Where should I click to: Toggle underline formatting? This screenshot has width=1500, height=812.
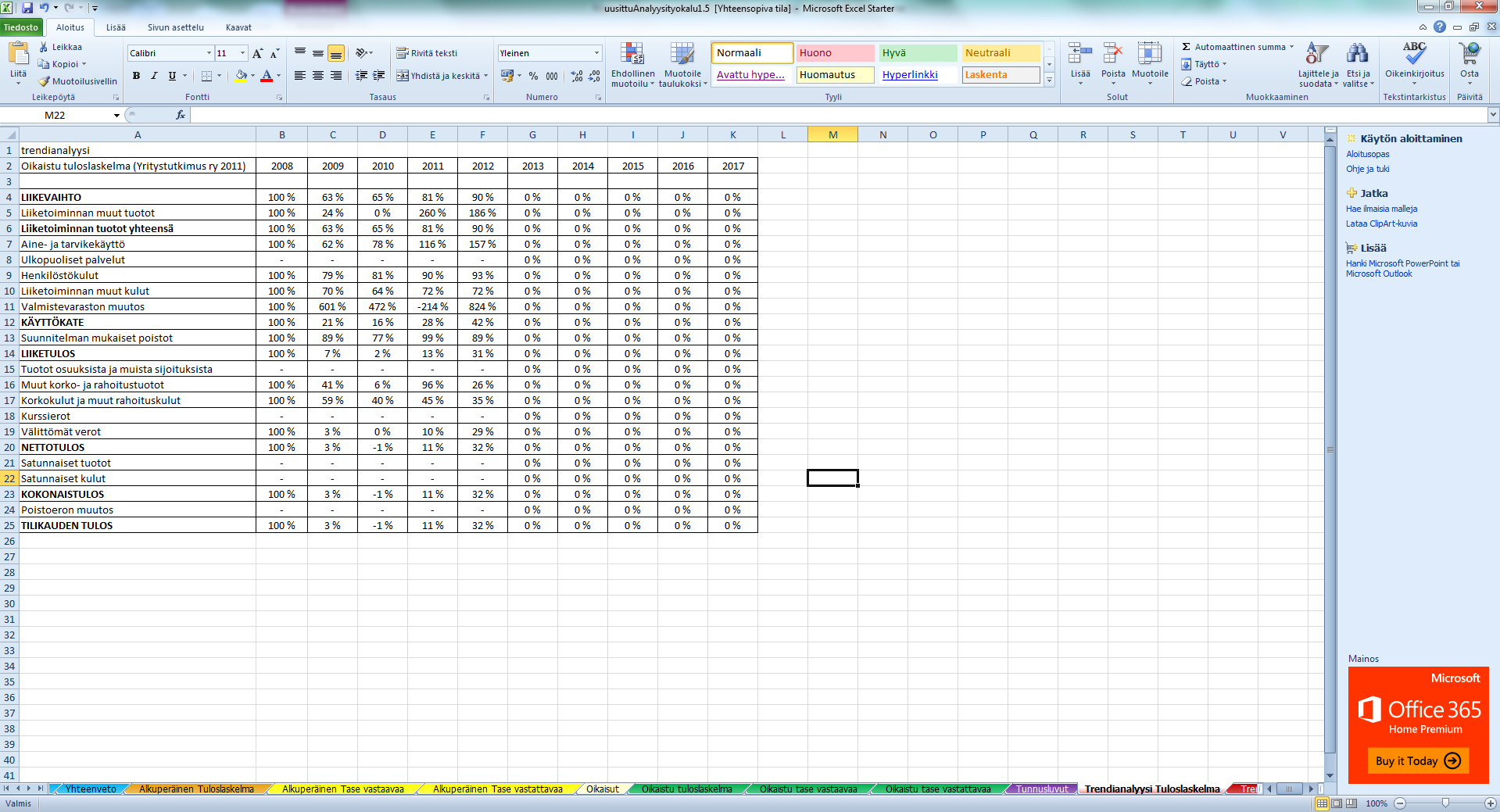(x=172, y=76)
